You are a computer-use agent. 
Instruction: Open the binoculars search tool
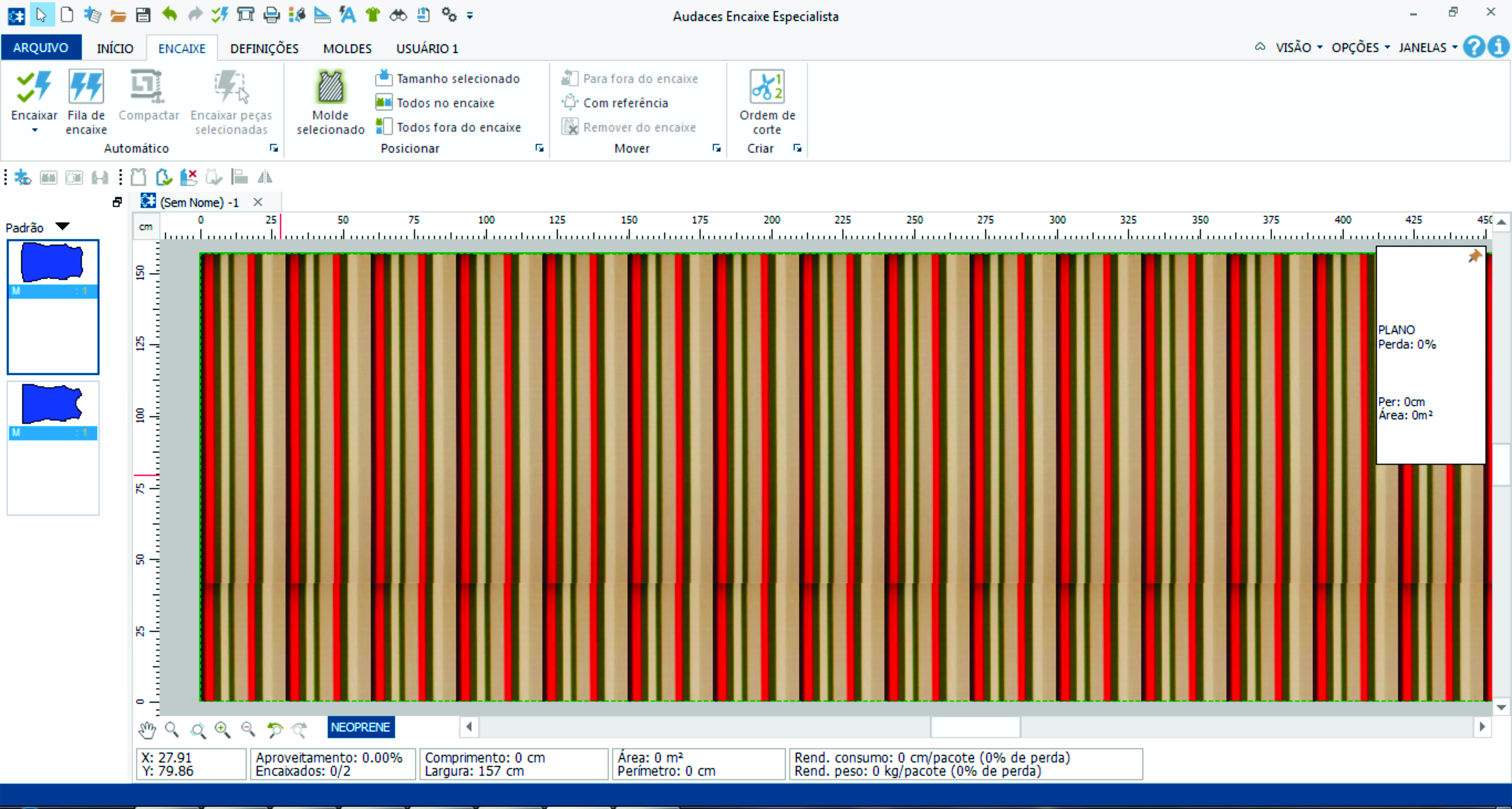pos(398,15)
